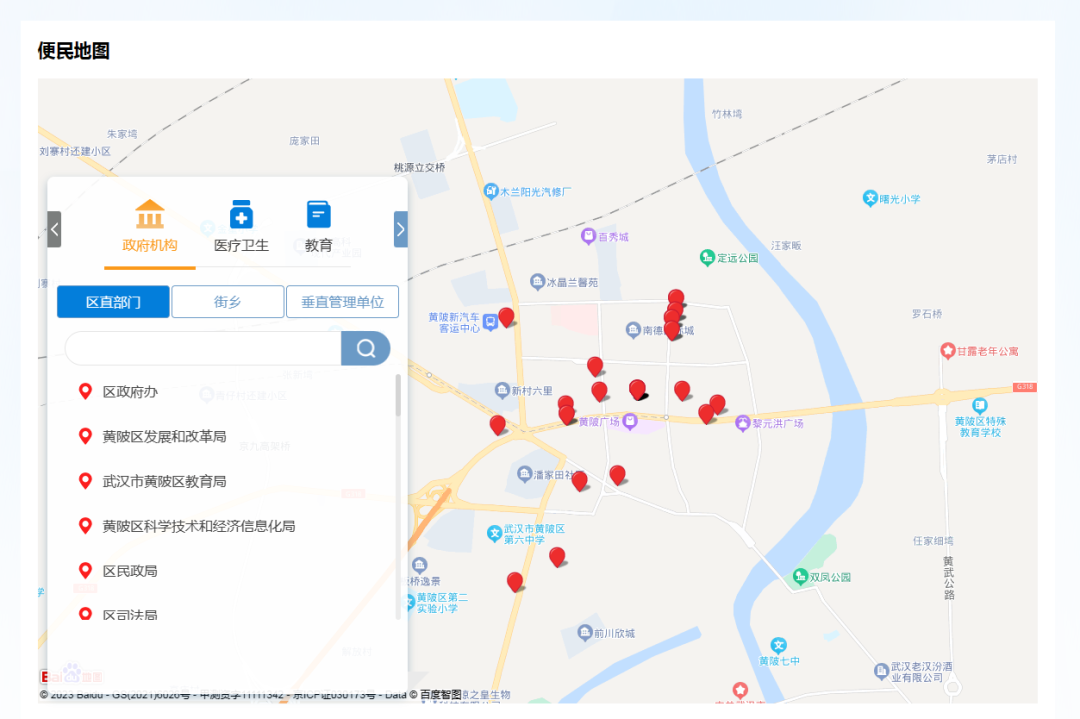The width and height of the screenshot is (1080, 719).
Task: Choose the 垂直管理单位 filter tab
Action: tap(342, 302)
